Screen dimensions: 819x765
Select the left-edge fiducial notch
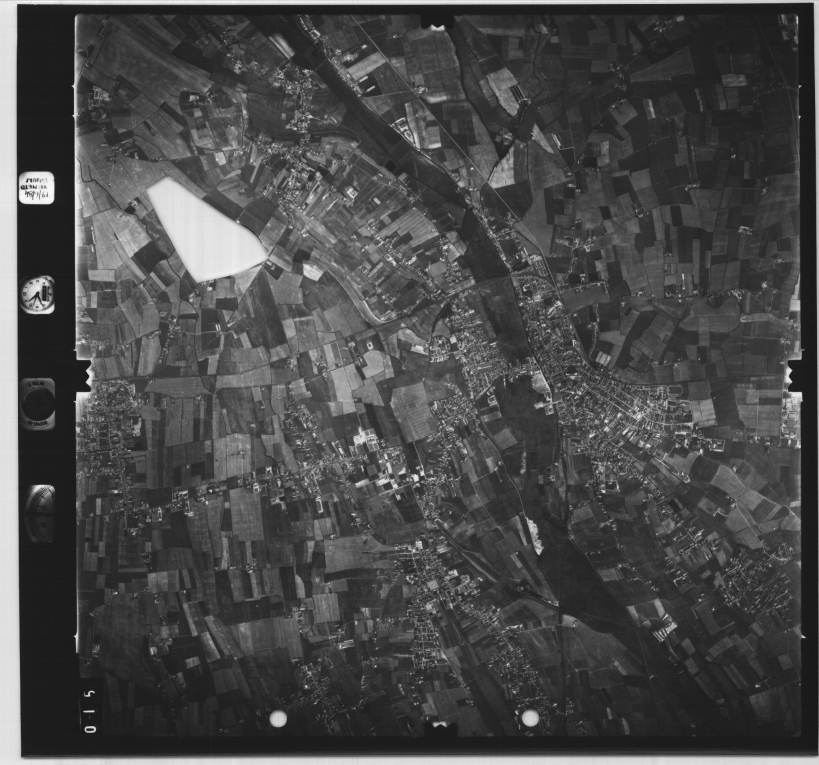tap(84, 375)
